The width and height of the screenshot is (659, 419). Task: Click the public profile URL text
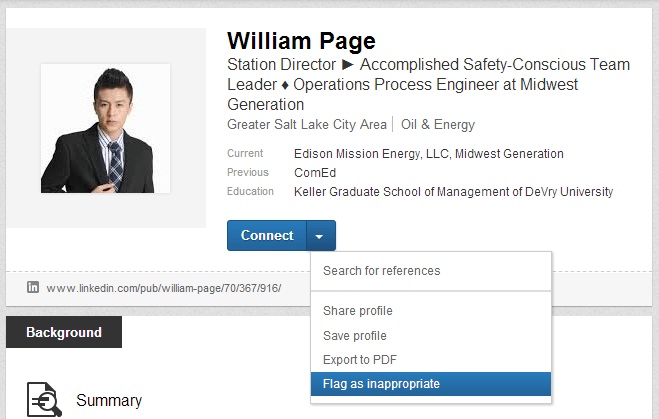tap(164, 288)
